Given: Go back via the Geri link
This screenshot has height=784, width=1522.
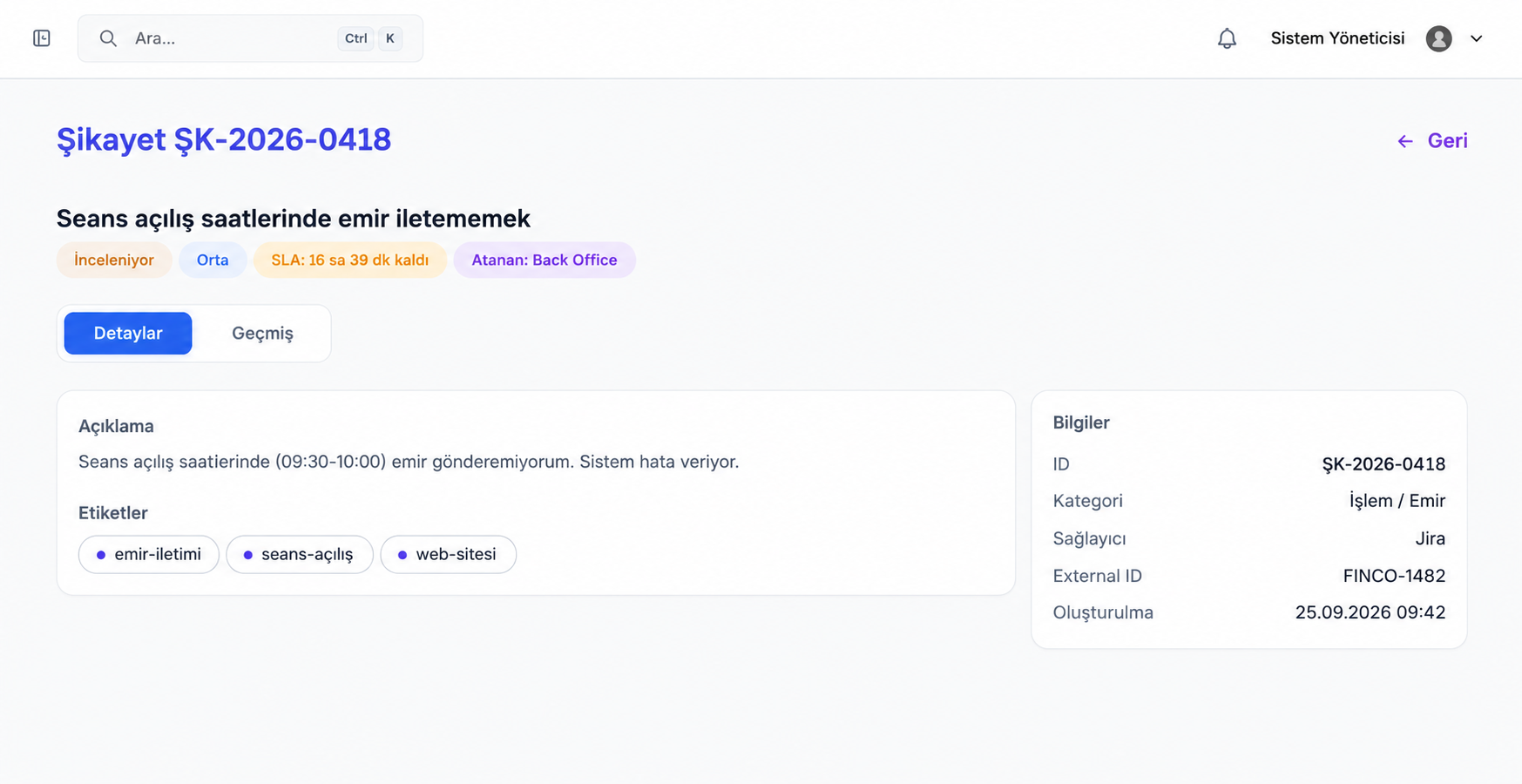Looking at the screenshot, I should tap(1432, 141).
